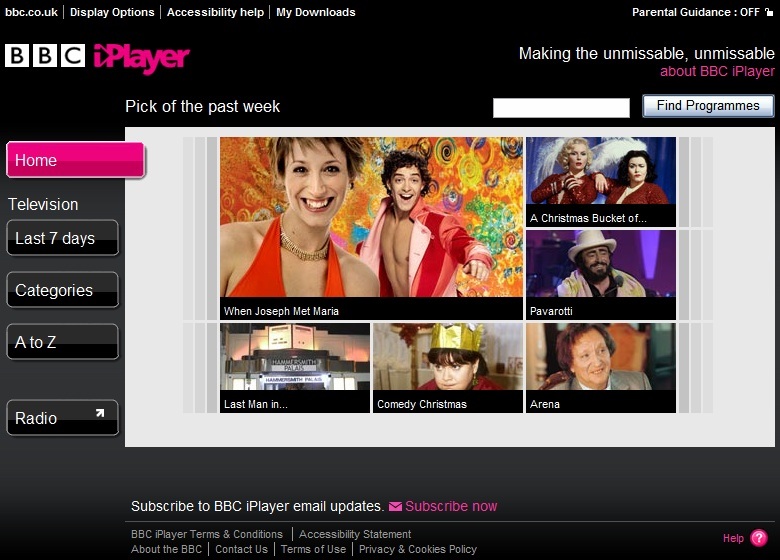Browse the Categories section
Image resolution: width=780 pixels, height=560 pixels.
click(x=63, y=290)
